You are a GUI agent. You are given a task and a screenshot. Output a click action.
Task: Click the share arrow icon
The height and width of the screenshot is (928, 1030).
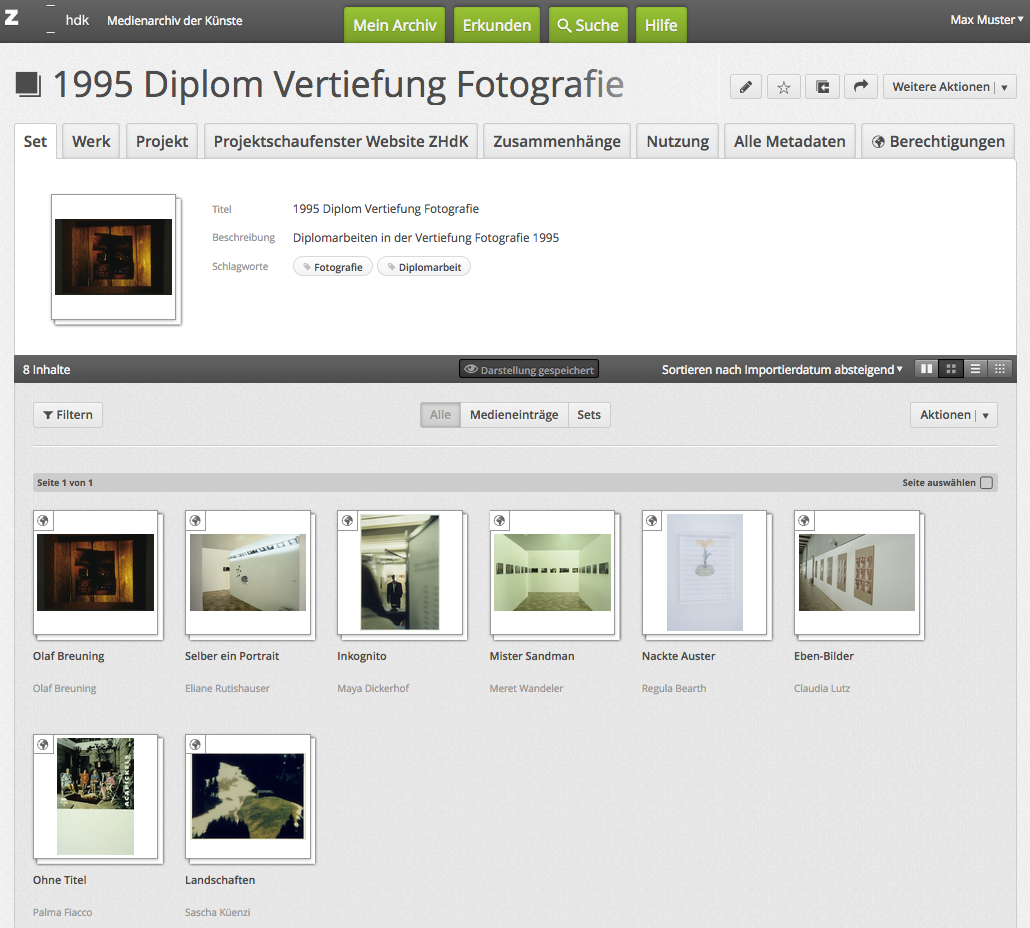click(860, 87)
